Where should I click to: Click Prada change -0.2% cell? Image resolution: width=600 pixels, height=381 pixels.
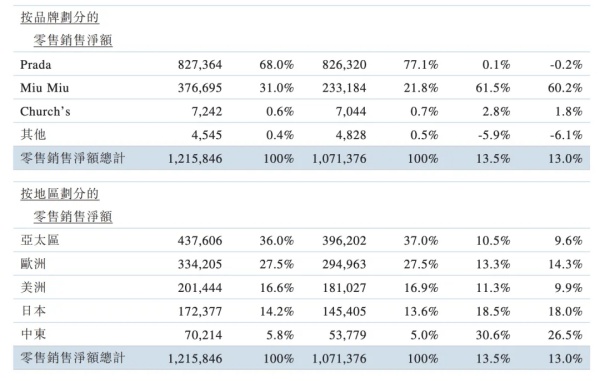(x=566, y=64)
